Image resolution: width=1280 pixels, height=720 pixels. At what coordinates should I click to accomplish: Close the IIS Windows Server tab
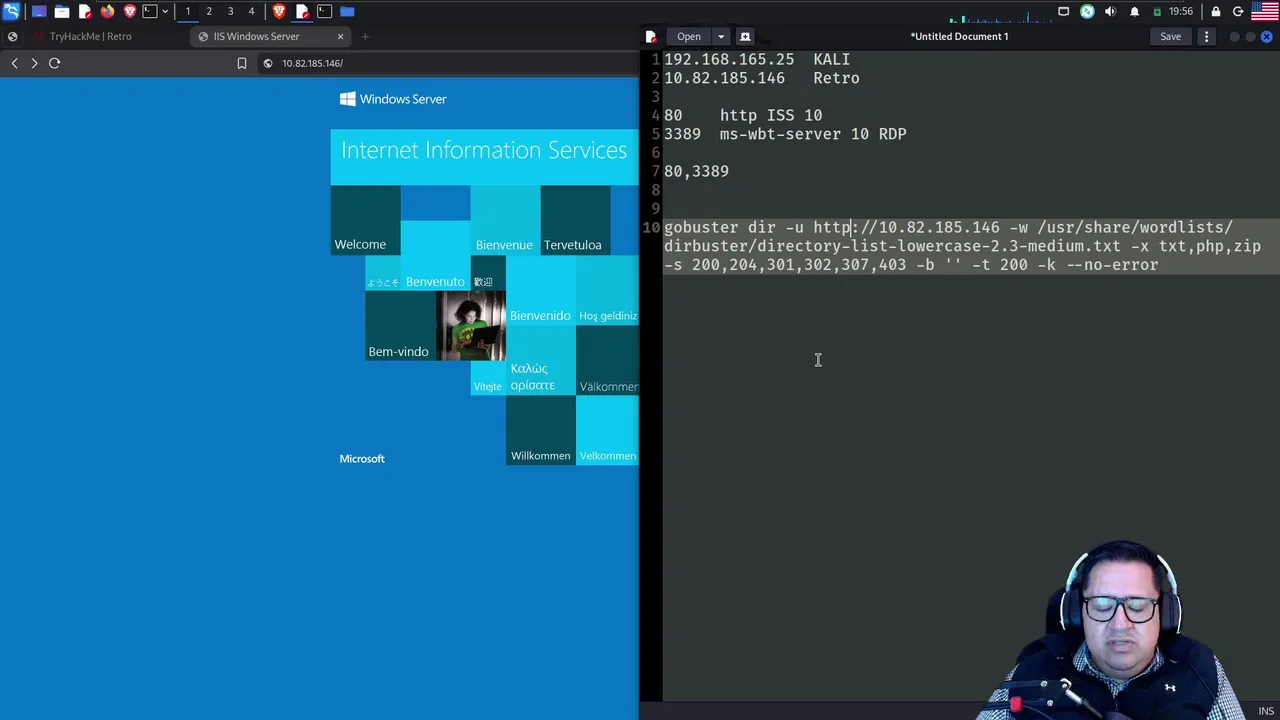click(340, 36)
